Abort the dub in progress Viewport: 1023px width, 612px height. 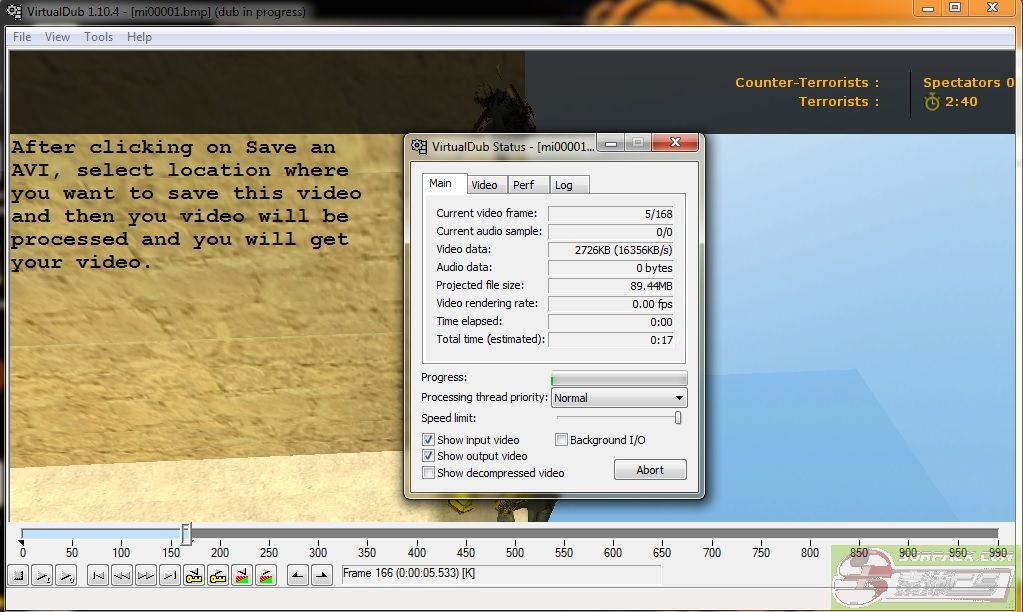pos(649,470)
